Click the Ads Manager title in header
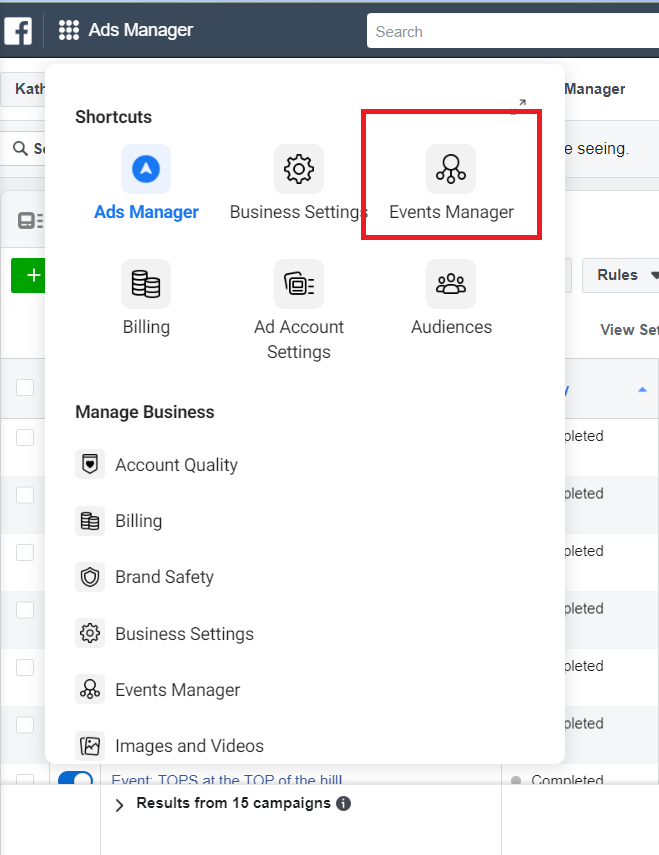 [141, 30]
